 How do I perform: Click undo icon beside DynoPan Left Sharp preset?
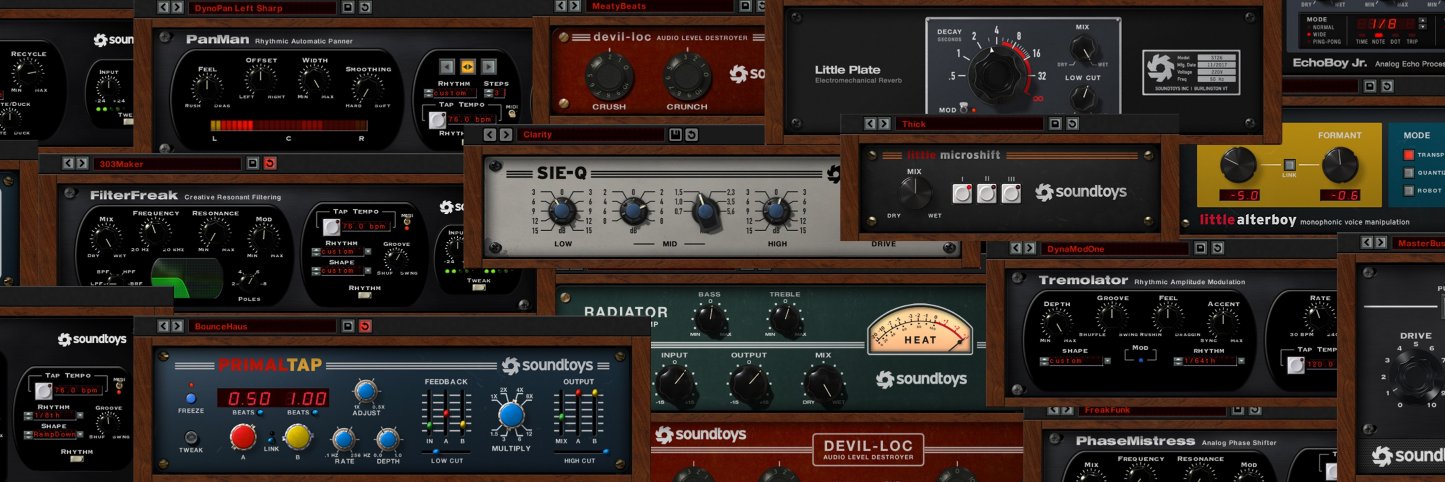tap(364, 7)
